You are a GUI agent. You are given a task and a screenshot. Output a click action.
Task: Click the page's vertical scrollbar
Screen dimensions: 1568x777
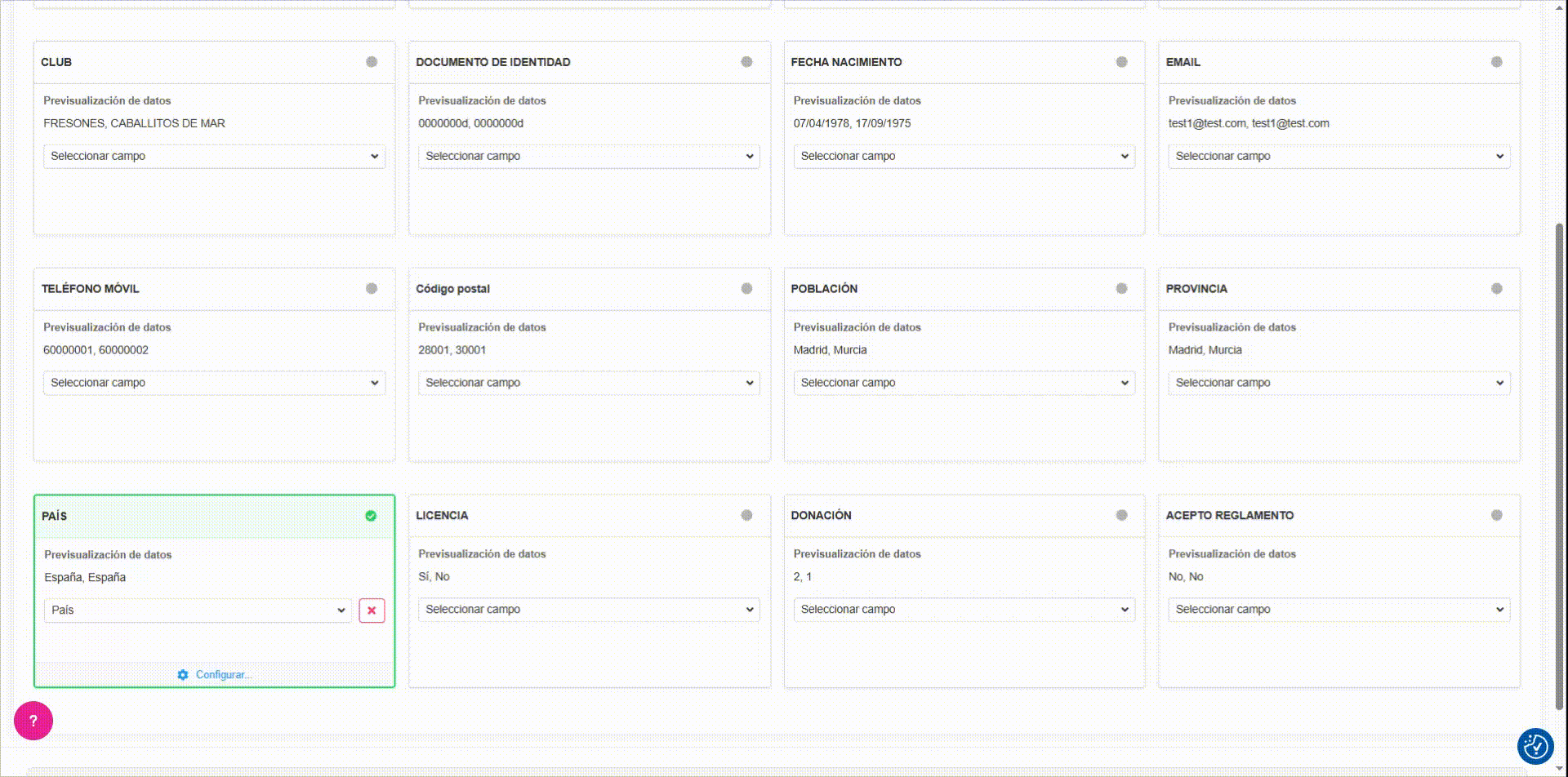coord(1559,465)
